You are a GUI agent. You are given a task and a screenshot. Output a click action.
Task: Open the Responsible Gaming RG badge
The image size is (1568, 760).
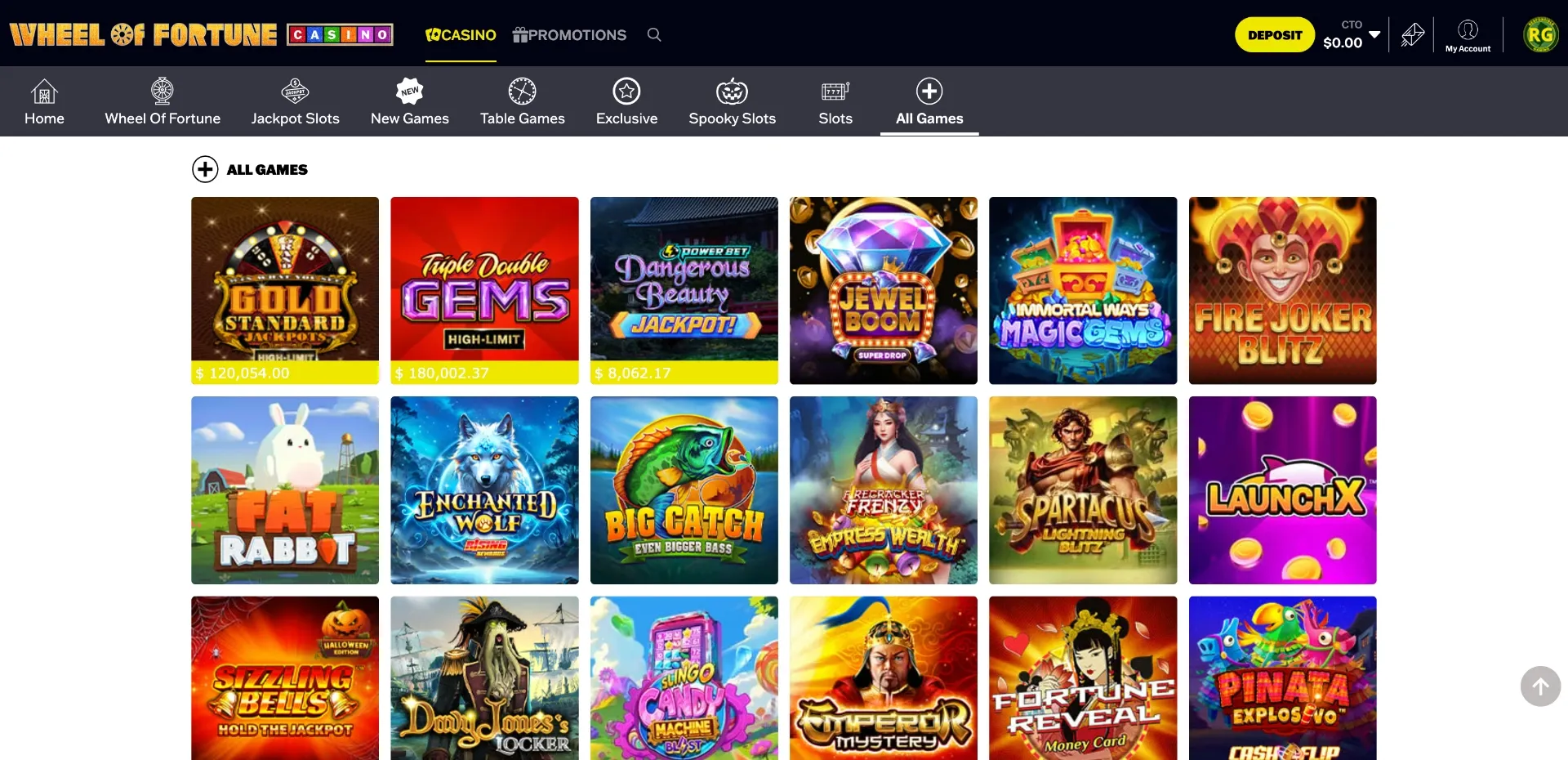pos(1541,34)
